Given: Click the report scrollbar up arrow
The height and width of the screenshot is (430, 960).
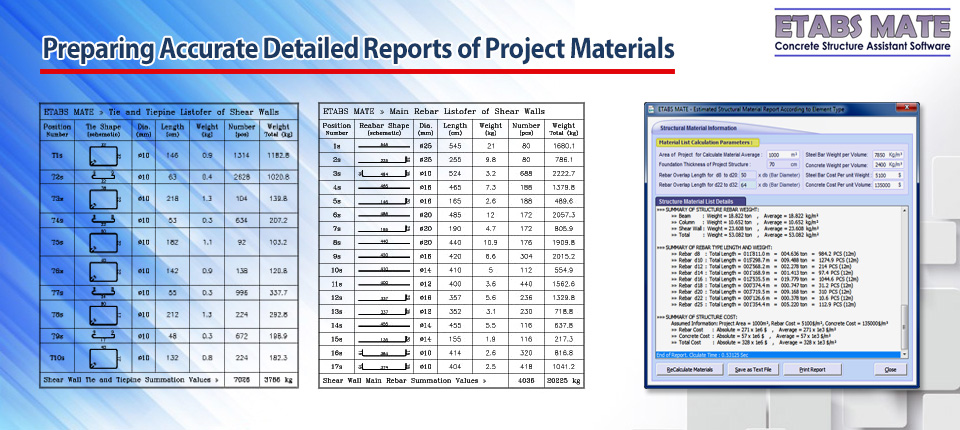Looking at the screenshot, I should tap(905, 210).
